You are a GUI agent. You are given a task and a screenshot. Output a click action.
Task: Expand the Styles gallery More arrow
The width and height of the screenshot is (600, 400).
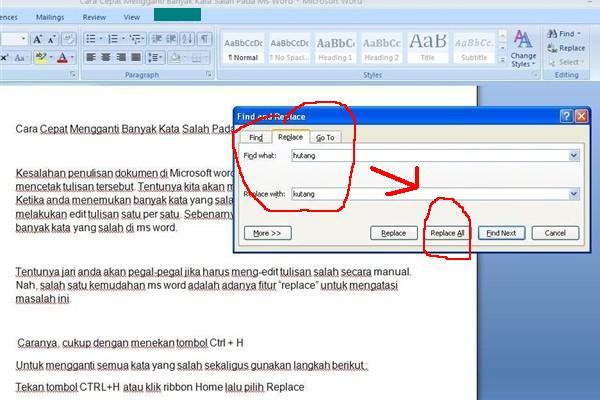[502, 60]
